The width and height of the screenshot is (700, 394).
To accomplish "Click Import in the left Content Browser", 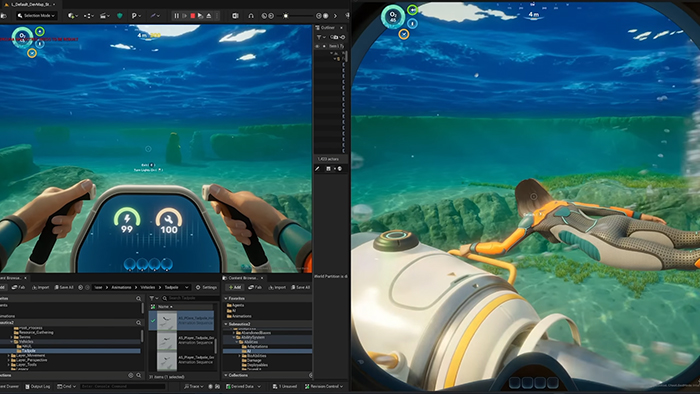I will click(41, 287).
